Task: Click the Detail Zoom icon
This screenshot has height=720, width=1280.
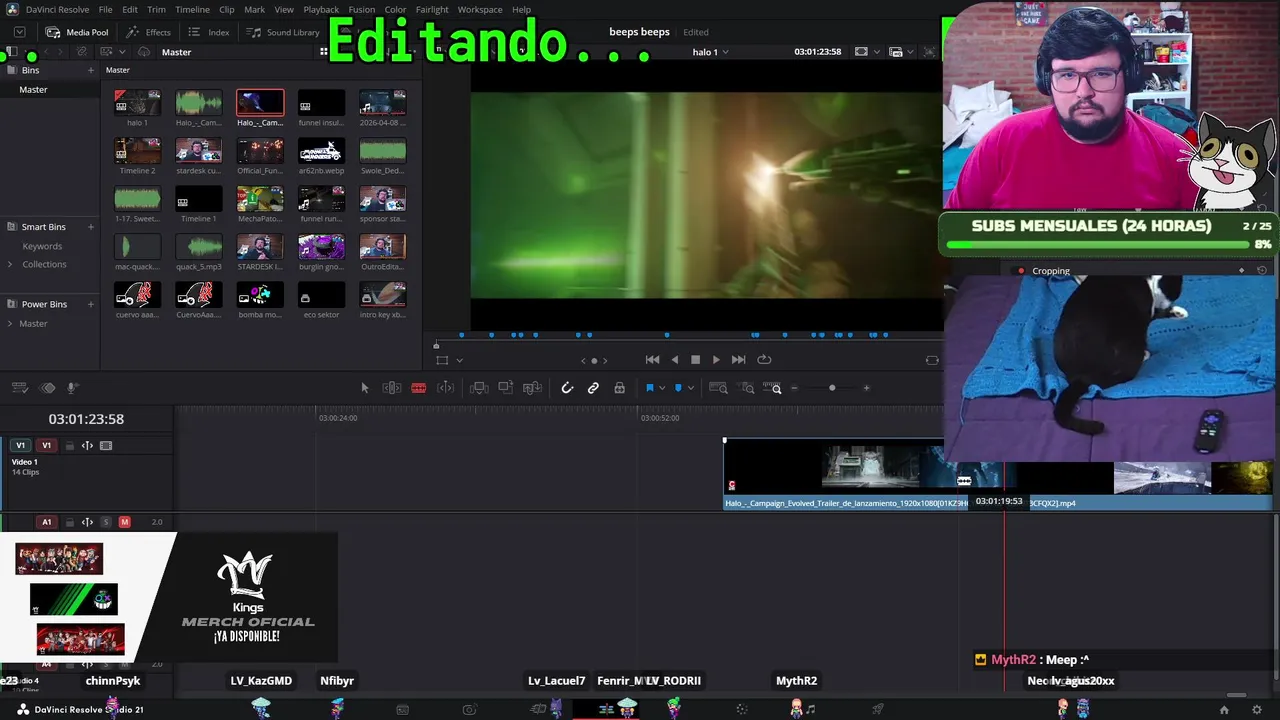Action: [x=747, y=388]
